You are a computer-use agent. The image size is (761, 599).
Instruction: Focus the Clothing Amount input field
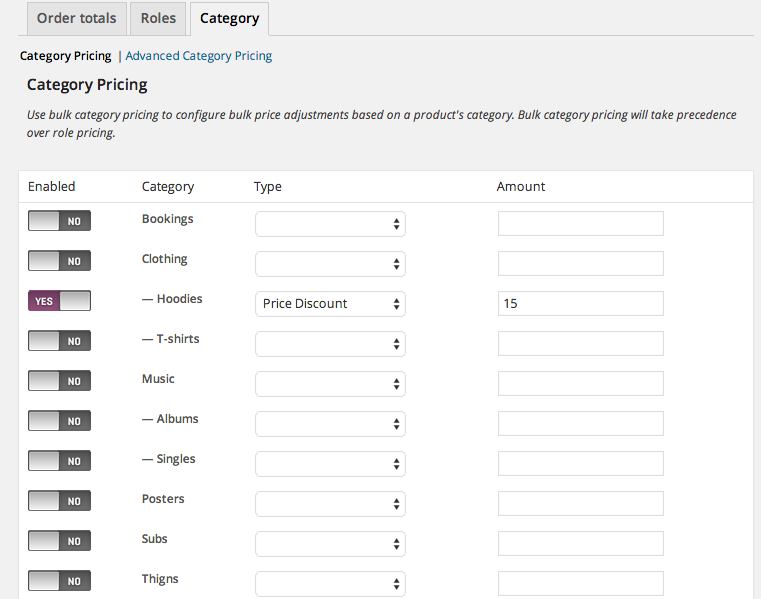[x=580, y=264]
